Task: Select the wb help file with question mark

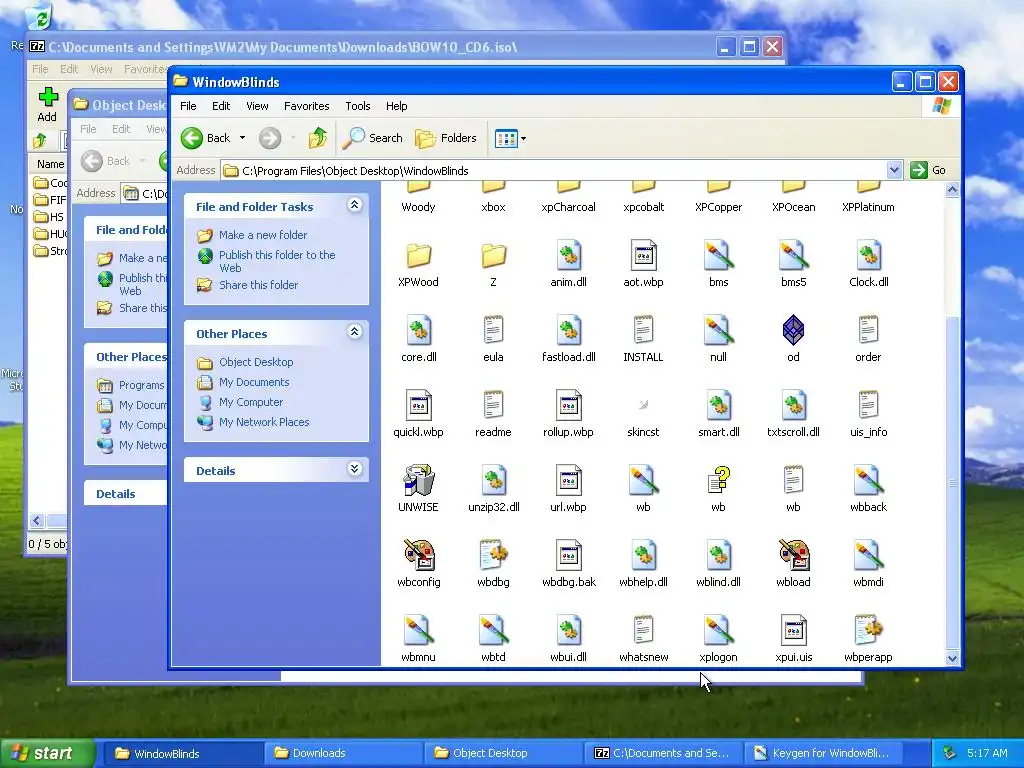Action: 718,481
